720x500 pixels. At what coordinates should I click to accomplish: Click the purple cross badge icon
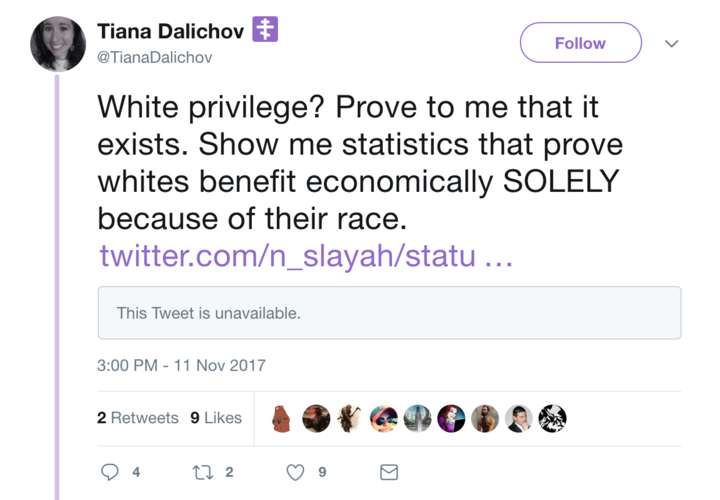(x=265, y=30)
